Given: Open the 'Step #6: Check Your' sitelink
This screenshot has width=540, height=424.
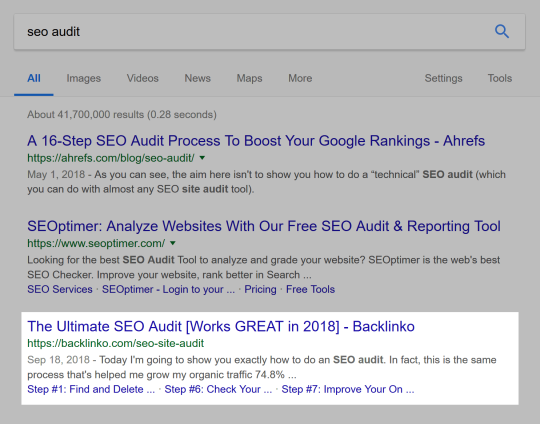Looking at the screenshot, I should point(218,389).
